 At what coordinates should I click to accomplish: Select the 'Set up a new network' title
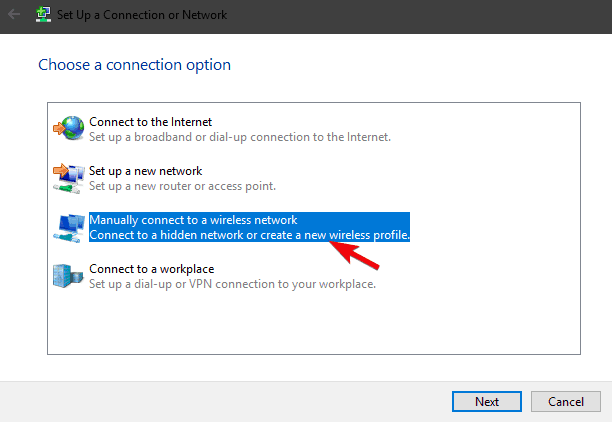[x=145, y=171]
